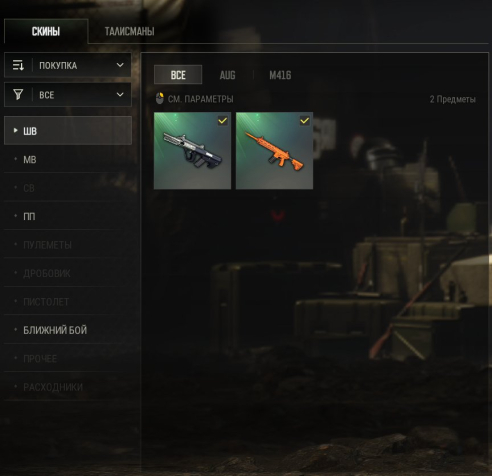Click the arrow marker beside ШВ category
492x476 pixels.
pyautogui.click(x=15, y=130)
